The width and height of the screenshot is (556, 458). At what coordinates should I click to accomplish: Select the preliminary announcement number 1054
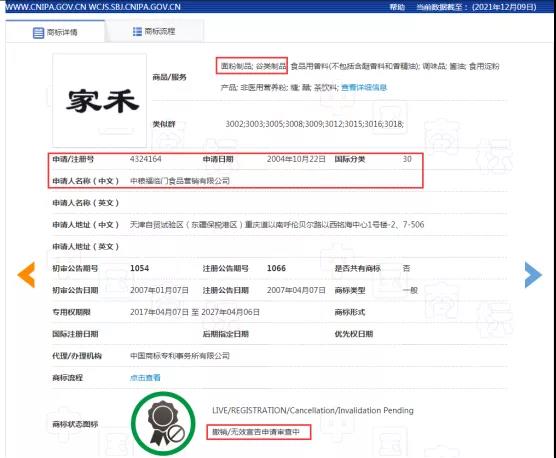(139, 268)
